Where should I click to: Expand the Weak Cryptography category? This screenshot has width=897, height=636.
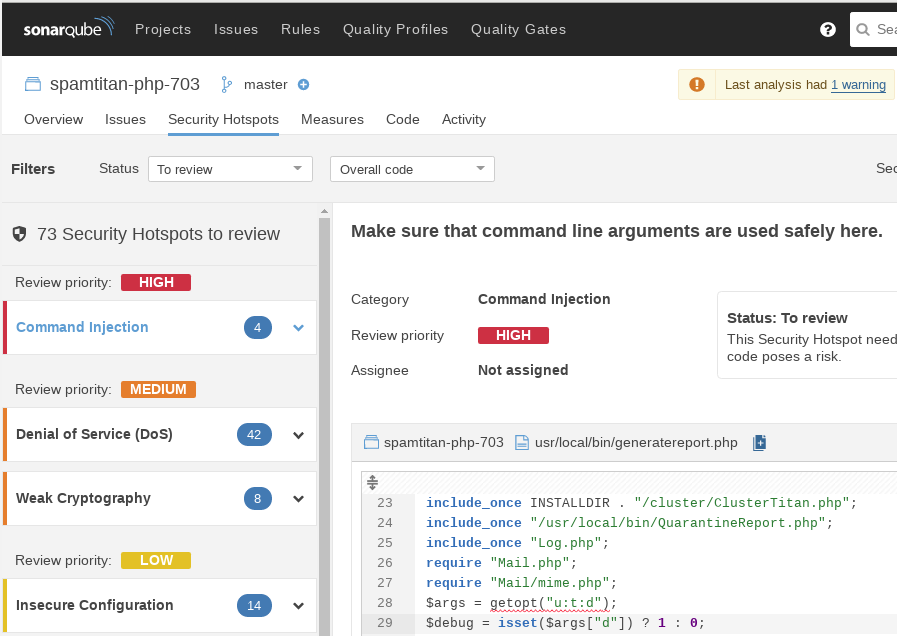tap(298, 499)
